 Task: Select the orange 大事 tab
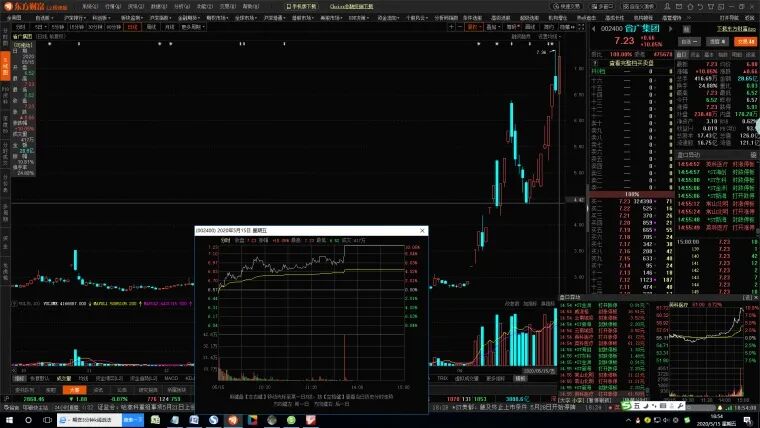74,389
